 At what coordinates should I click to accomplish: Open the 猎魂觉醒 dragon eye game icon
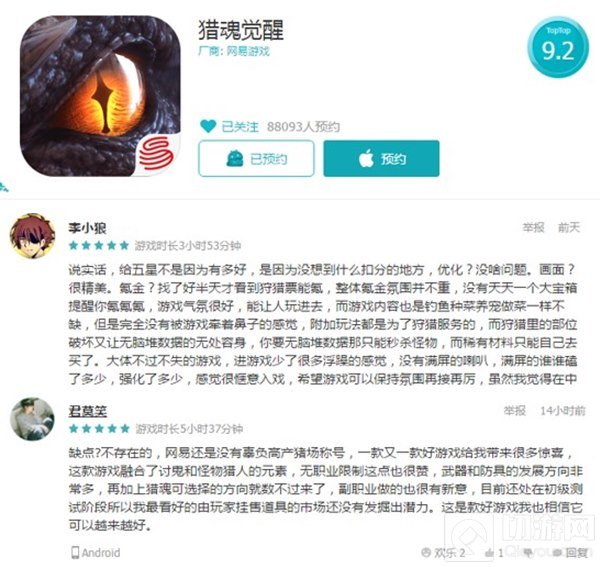click(x=100, y=96)
